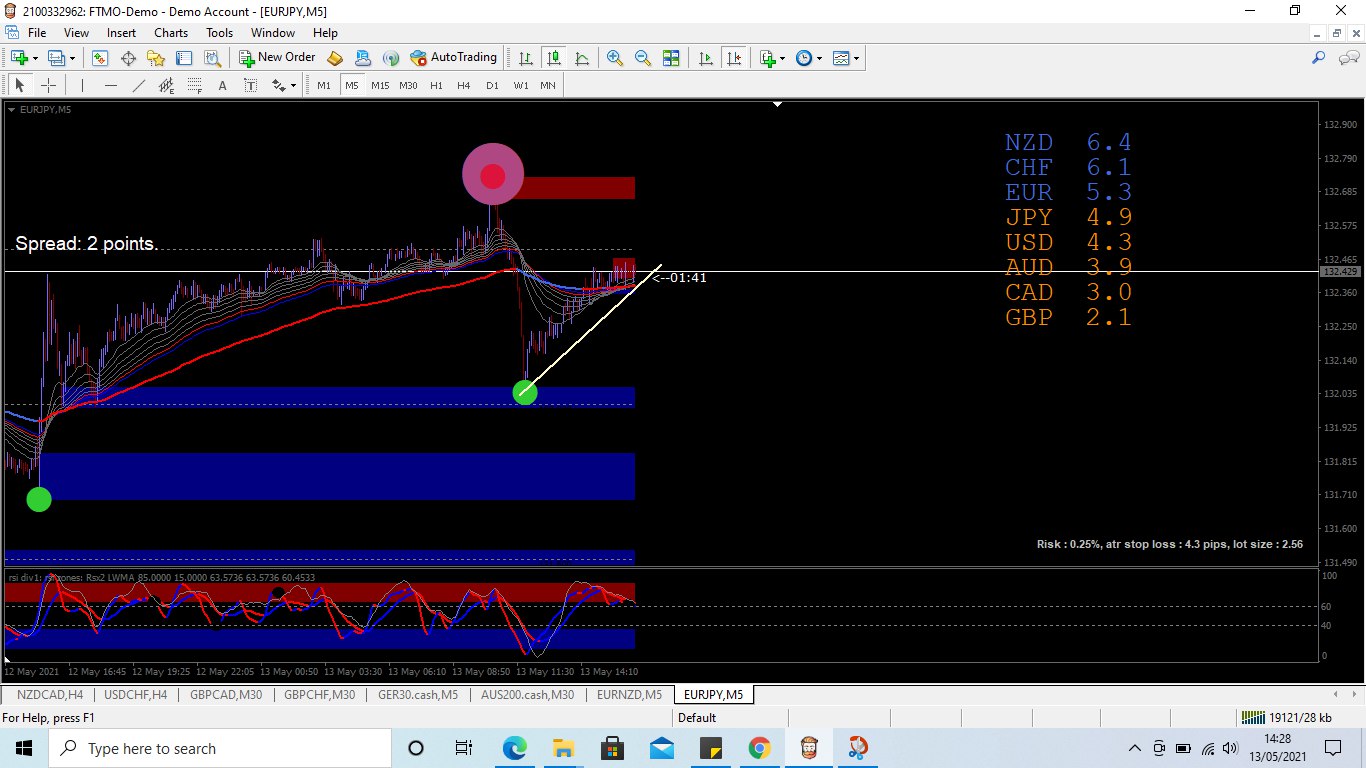The width and height of the screenshot is (1366, 768).
Task: Select the Horizontal Line tool
Action: [x=111, y=85]
